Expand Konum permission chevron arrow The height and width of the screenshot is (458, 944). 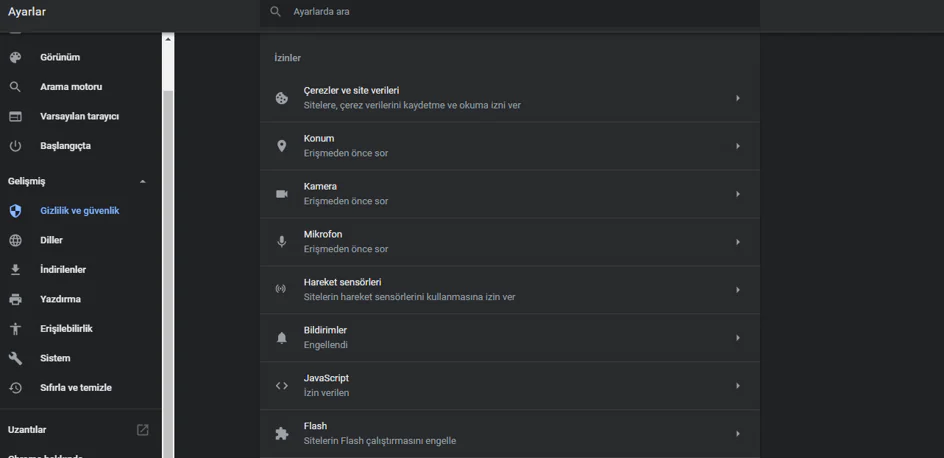[738, 146]
